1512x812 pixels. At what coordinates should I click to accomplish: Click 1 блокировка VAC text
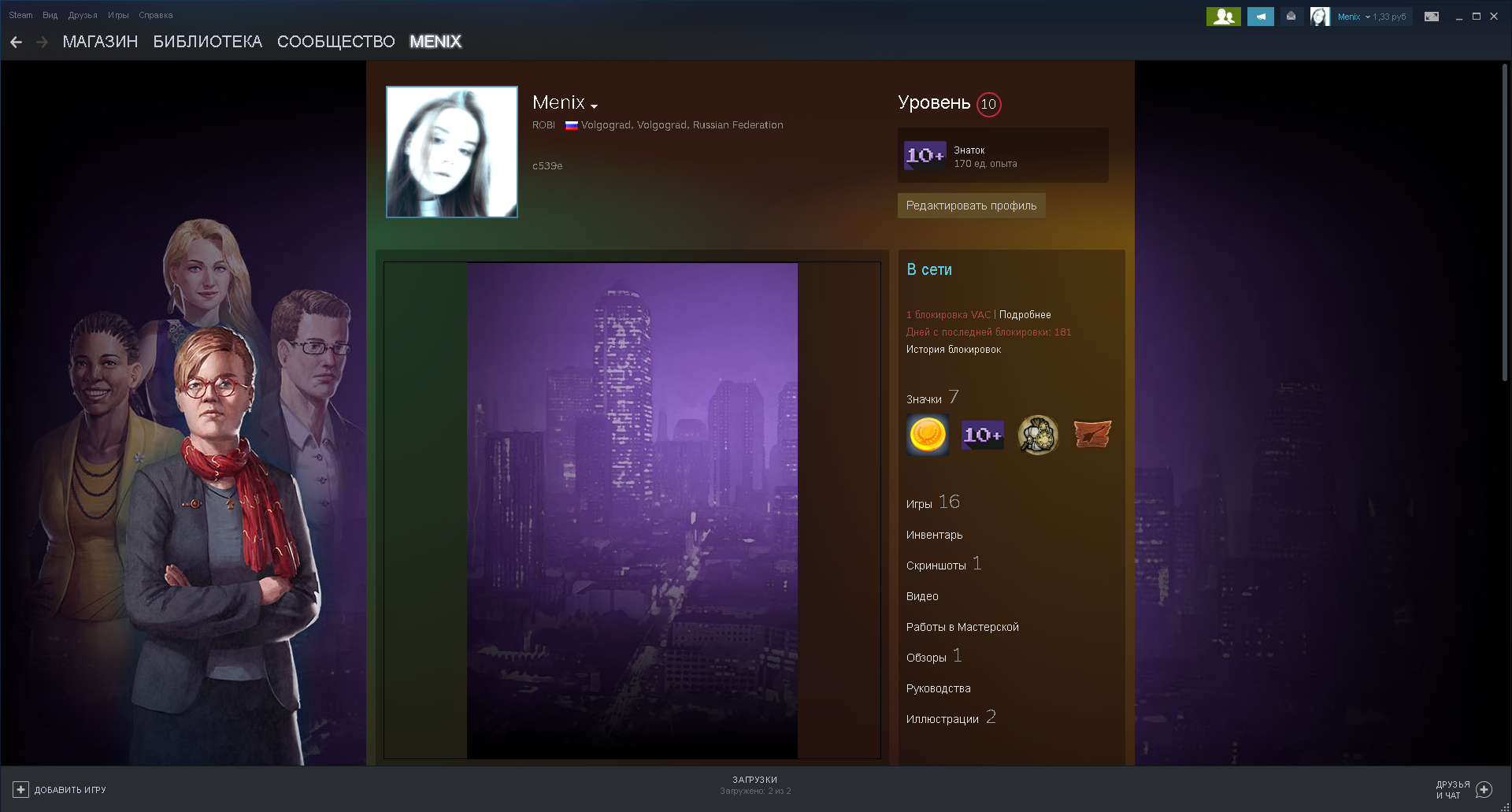point(948,315)
